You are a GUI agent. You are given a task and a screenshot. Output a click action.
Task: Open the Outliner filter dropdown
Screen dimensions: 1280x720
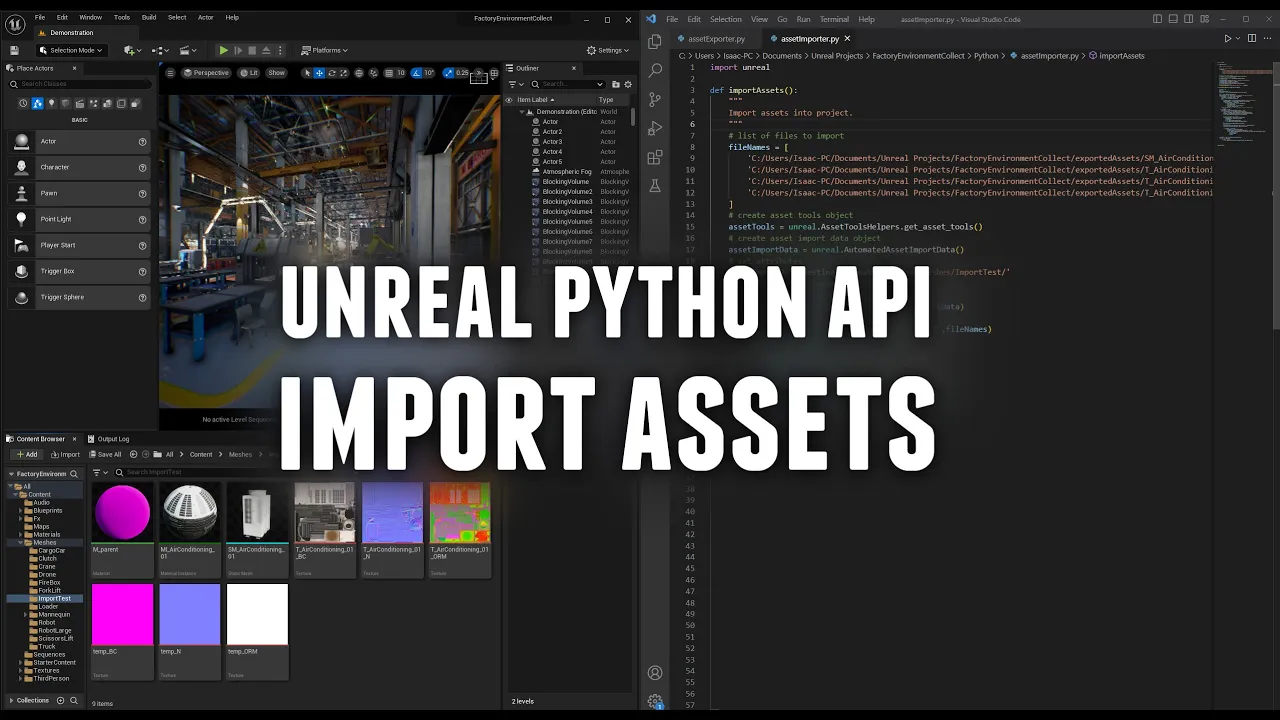(516, 85)
